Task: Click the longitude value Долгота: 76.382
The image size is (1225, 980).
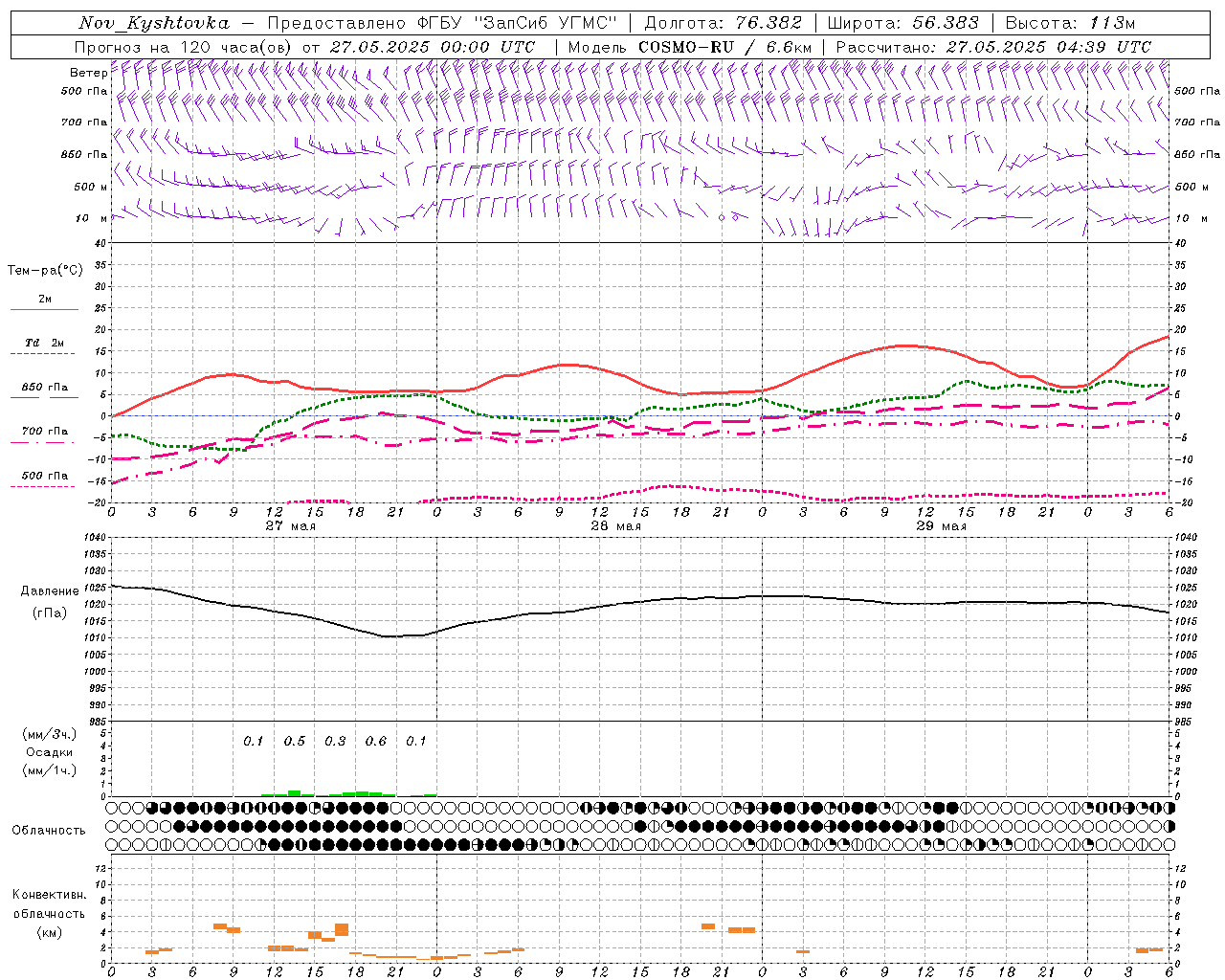Action: point(723,23)
